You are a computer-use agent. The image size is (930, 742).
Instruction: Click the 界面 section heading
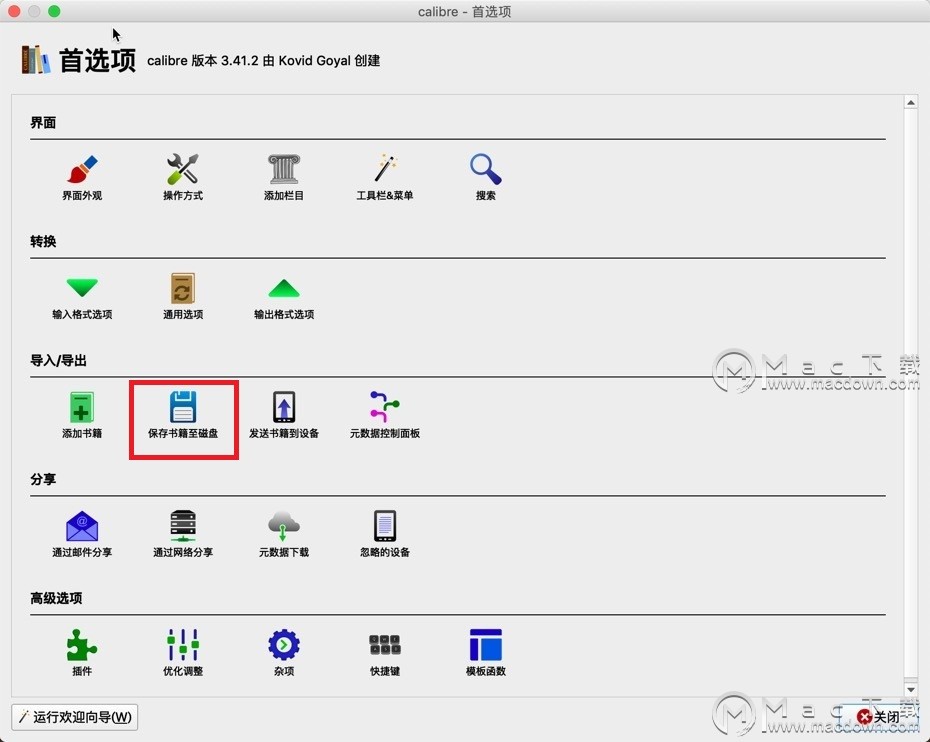[x=43, y=123]
